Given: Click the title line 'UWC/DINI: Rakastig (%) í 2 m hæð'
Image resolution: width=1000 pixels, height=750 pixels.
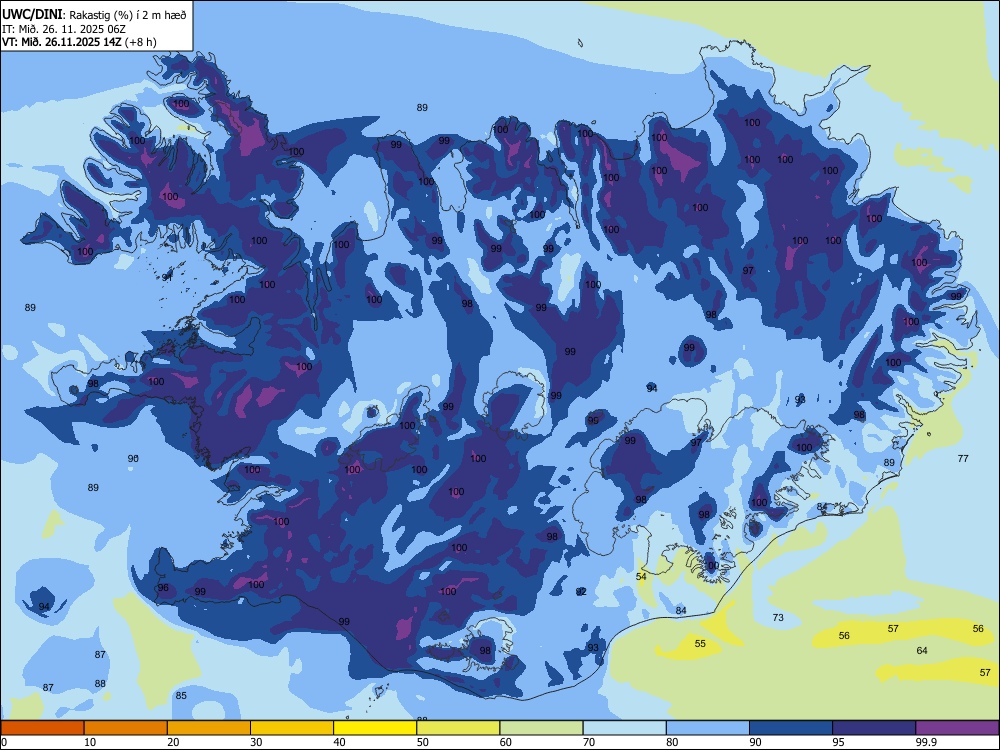Looking at the screenshot, I should tap(94, 15).
